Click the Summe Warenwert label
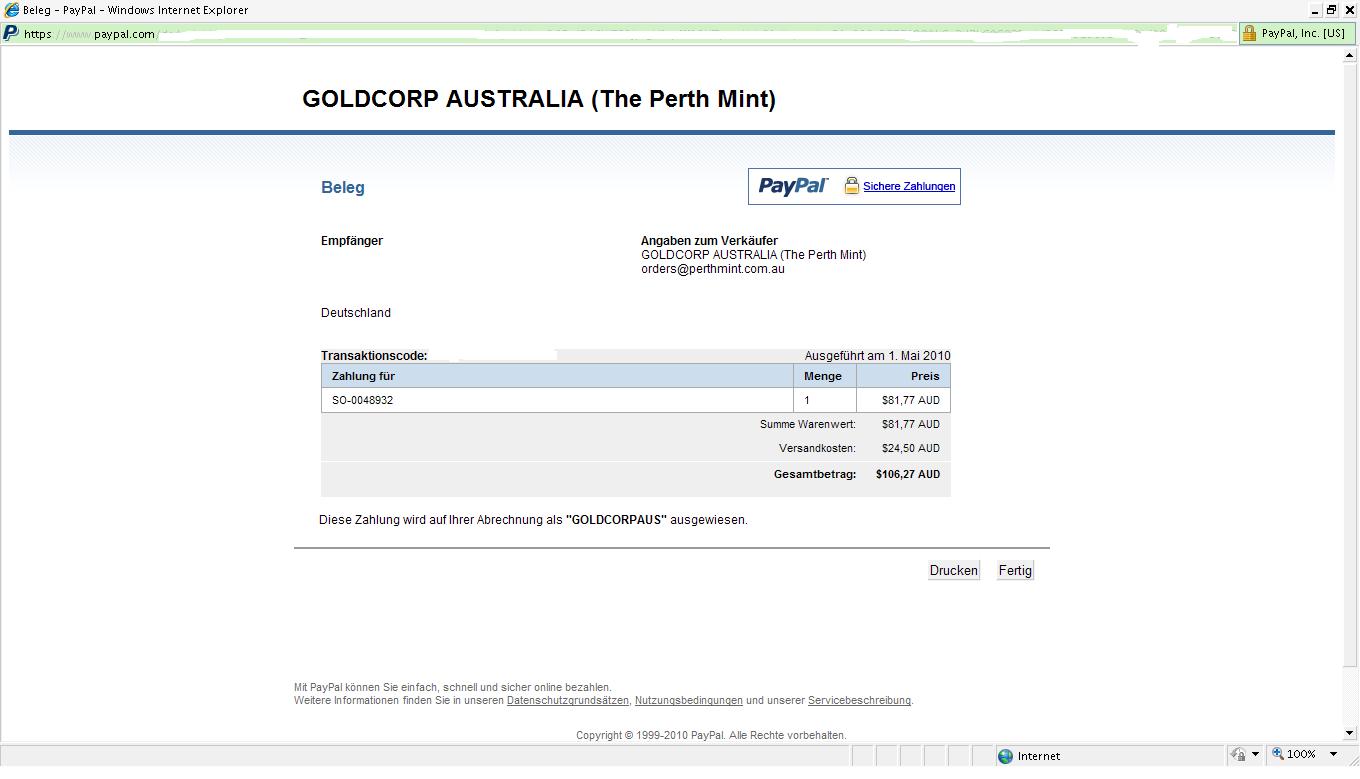The width and height of the screenshot is (1360, 779). point(808,425)
